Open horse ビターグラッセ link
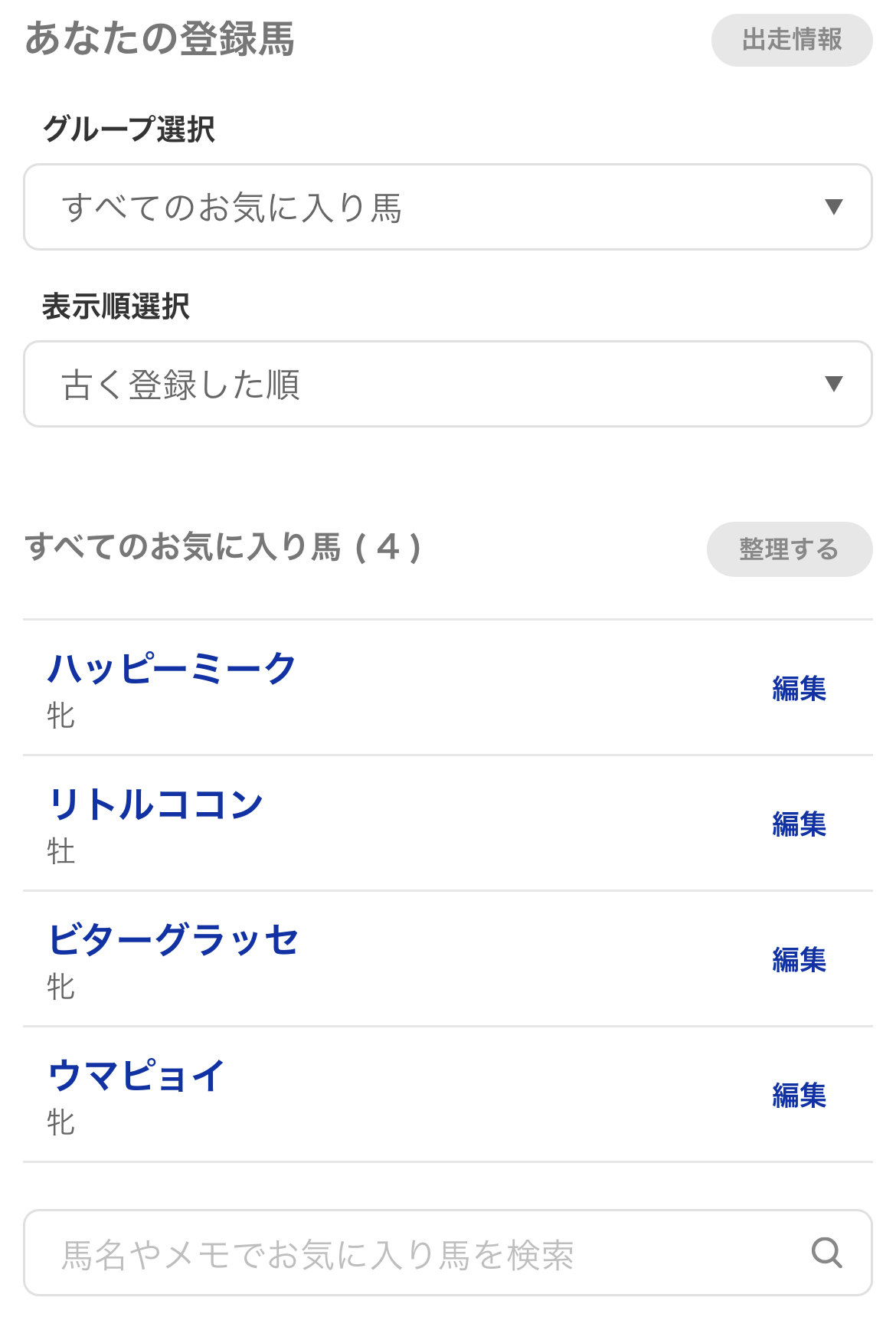Viewport: 896px width, 1340px height. 173,940
